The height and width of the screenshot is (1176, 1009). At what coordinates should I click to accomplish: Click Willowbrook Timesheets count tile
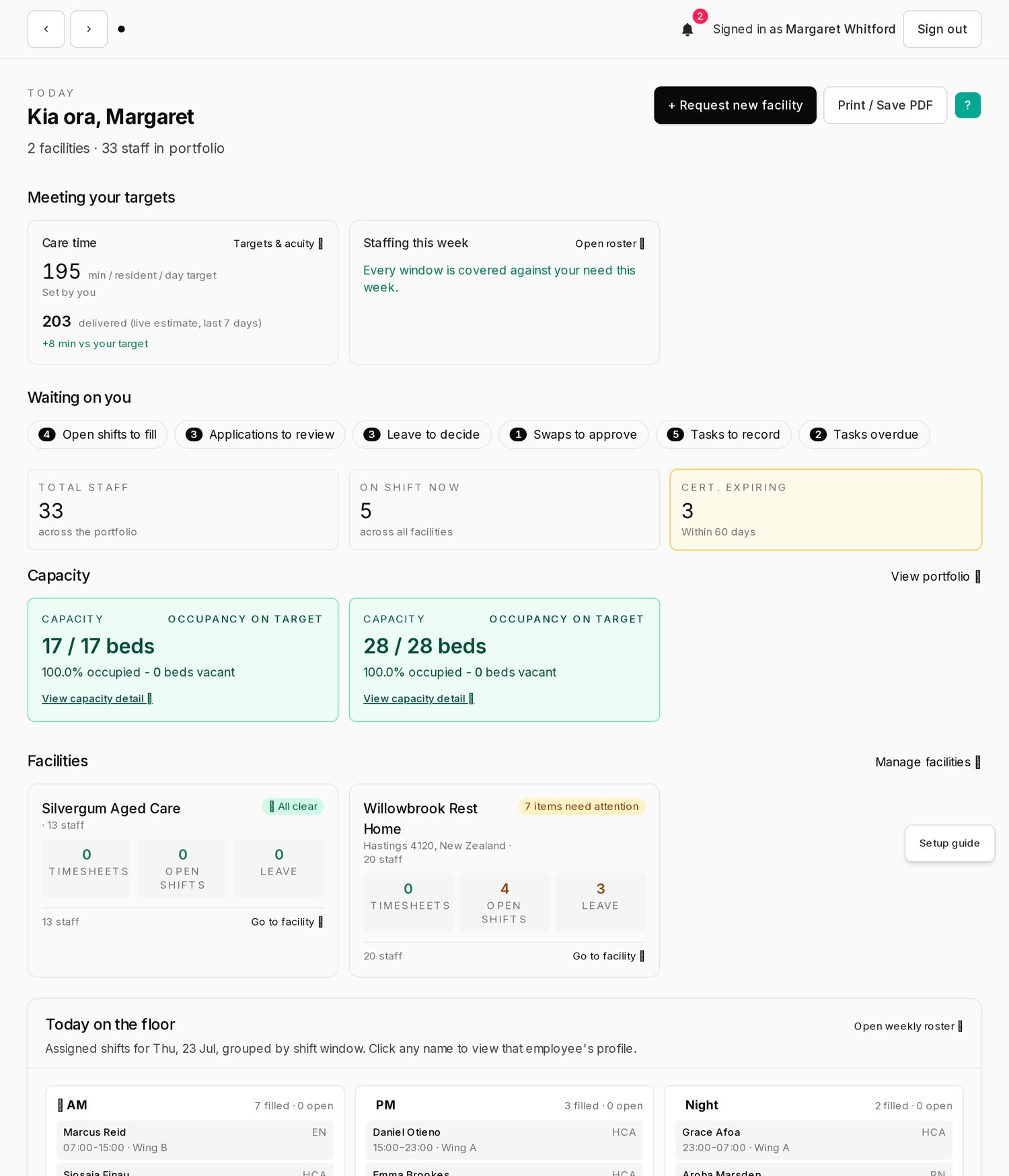pos(408,902)
